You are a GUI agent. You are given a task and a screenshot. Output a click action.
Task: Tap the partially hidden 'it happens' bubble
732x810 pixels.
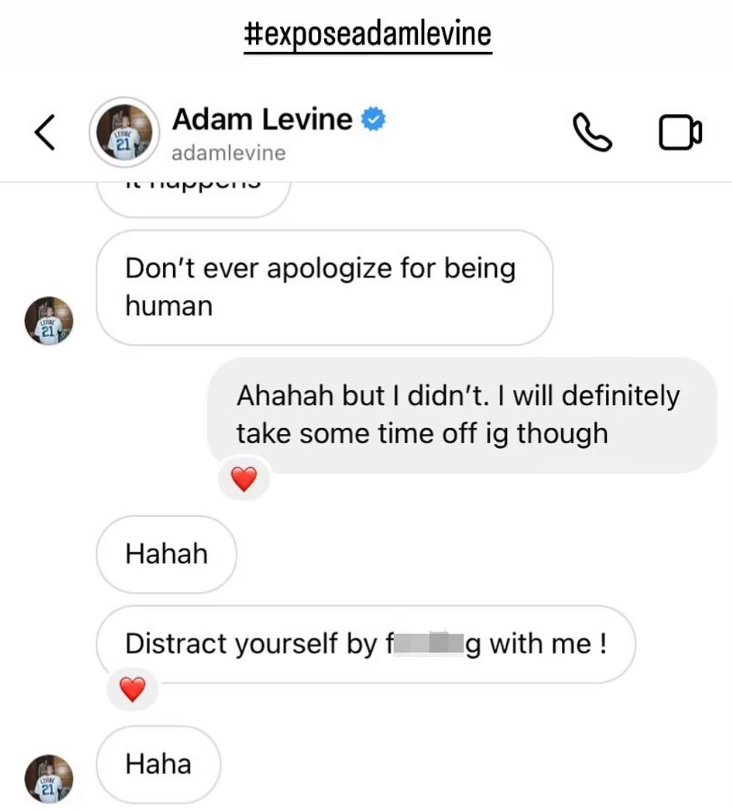click(193, 198)
